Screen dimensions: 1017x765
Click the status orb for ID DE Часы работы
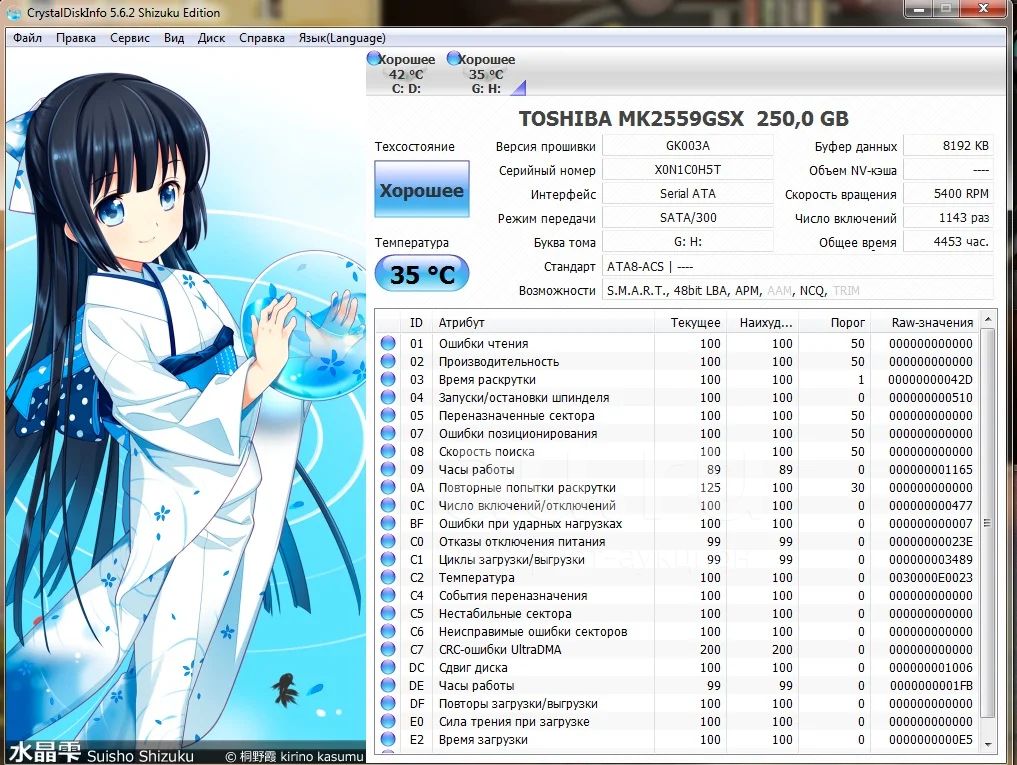click(388, 685)
